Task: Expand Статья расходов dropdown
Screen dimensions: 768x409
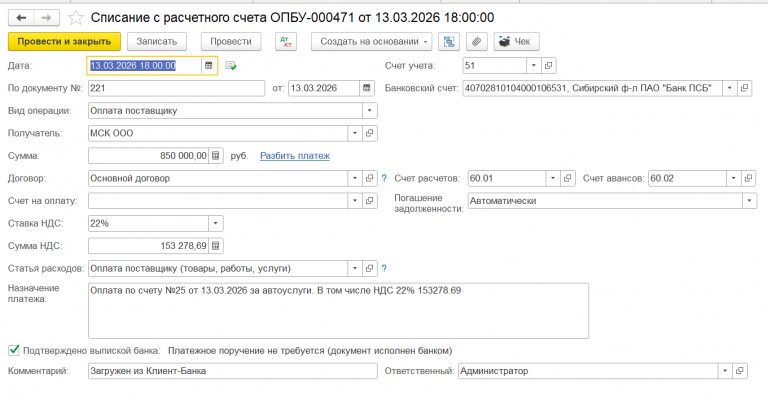Action: coord(355,268)
